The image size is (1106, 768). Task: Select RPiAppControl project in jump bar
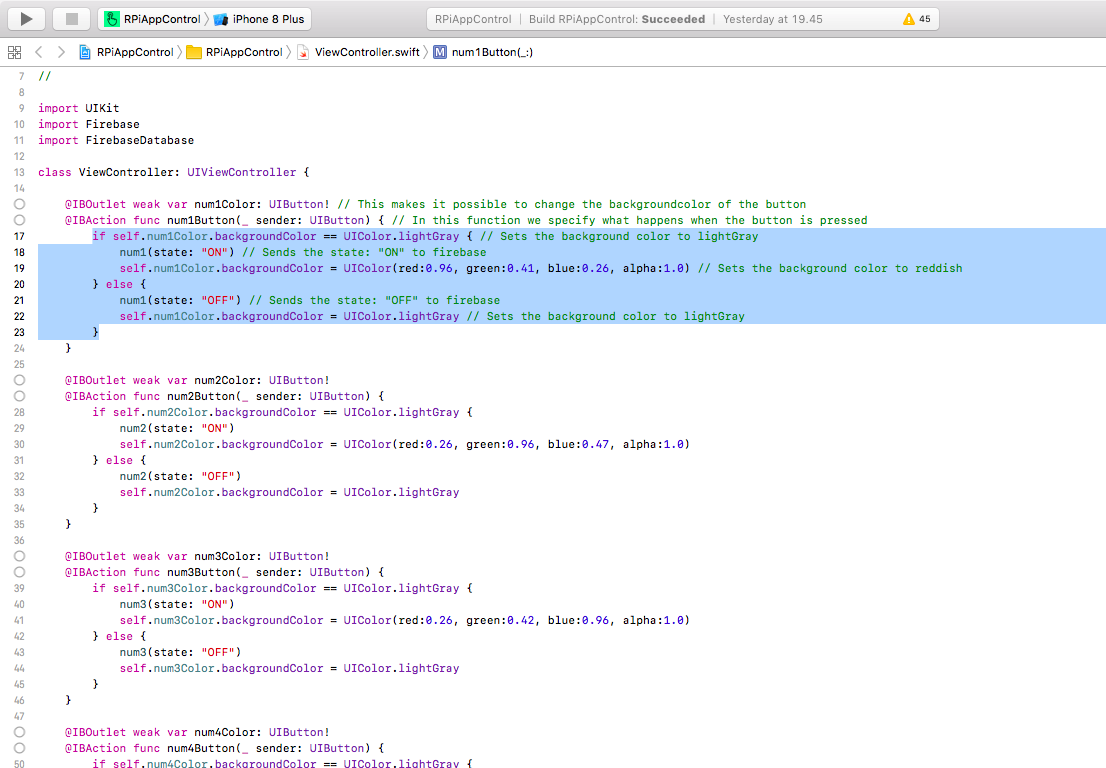(x=134, y=52)
